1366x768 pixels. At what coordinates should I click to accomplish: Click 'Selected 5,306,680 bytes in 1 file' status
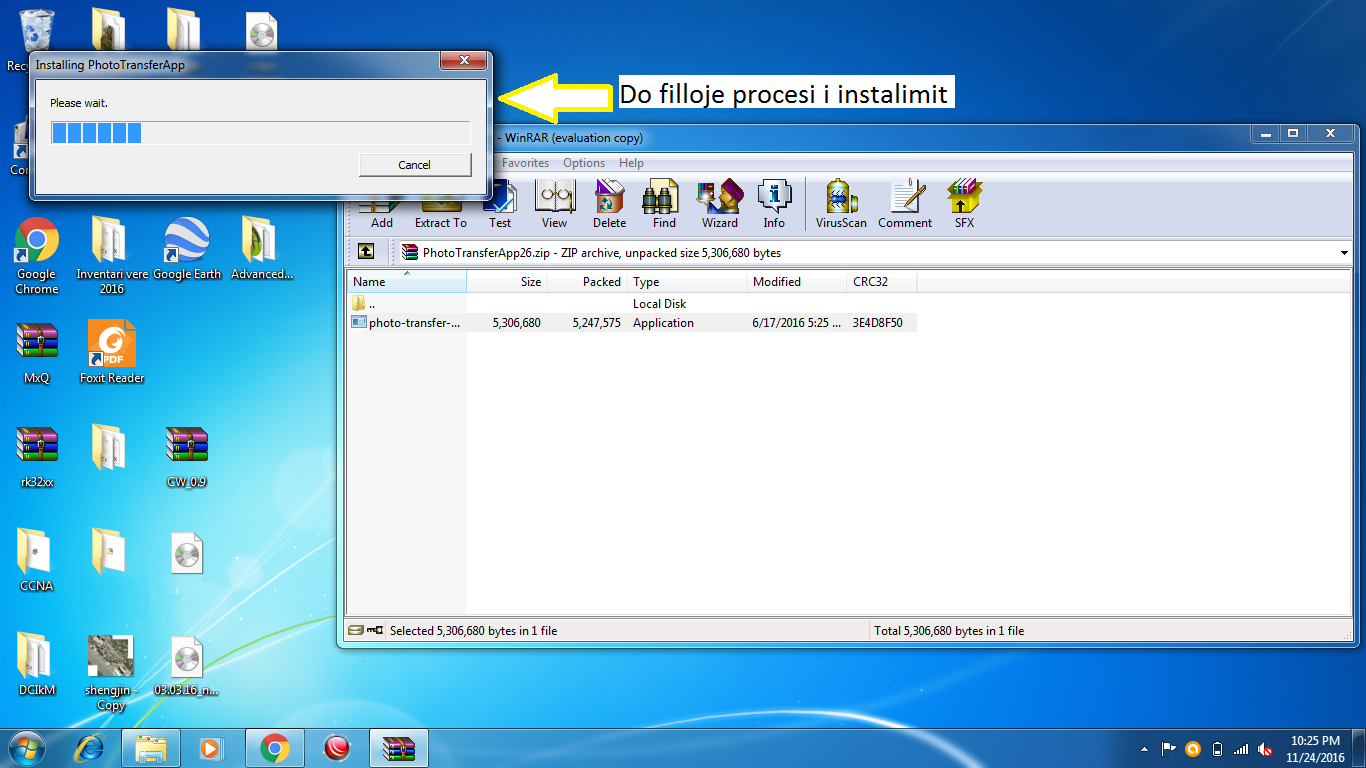pyautogui.click(x=473, y=631)
